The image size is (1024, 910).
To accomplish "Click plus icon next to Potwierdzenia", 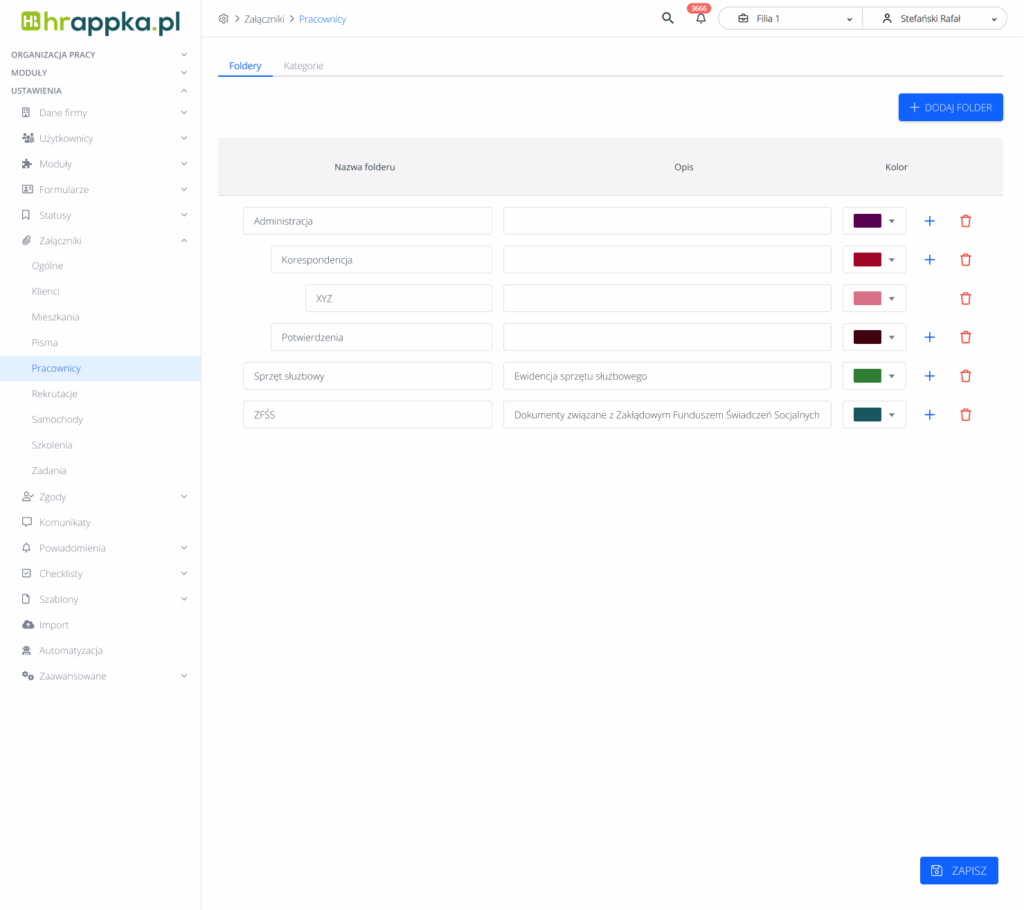I will (929, 337).
